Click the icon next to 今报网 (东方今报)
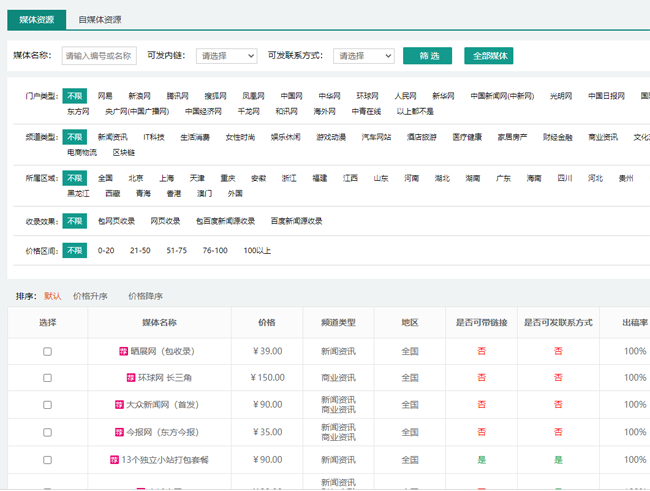Screen dimensions: 650x491 coord(119,432)
